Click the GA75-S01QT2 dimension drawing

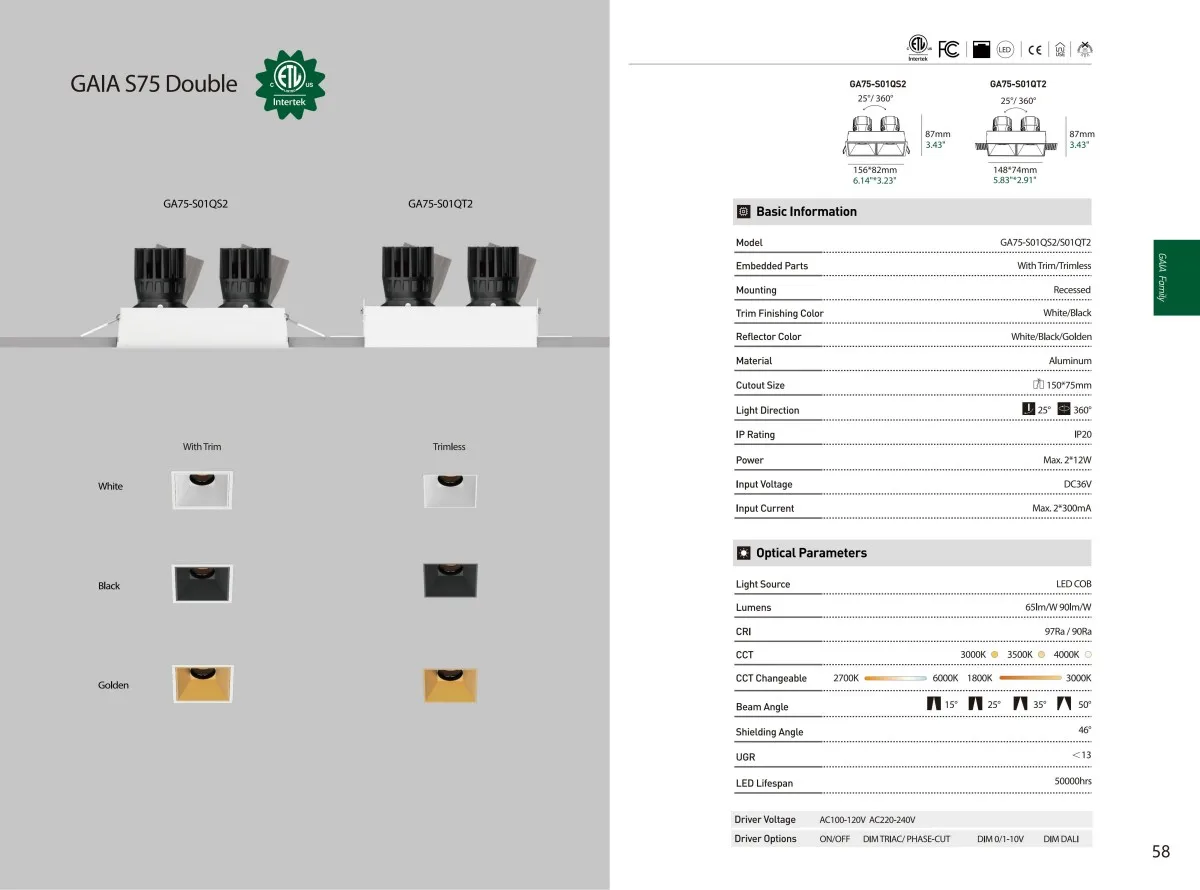tap(1016, 137)
